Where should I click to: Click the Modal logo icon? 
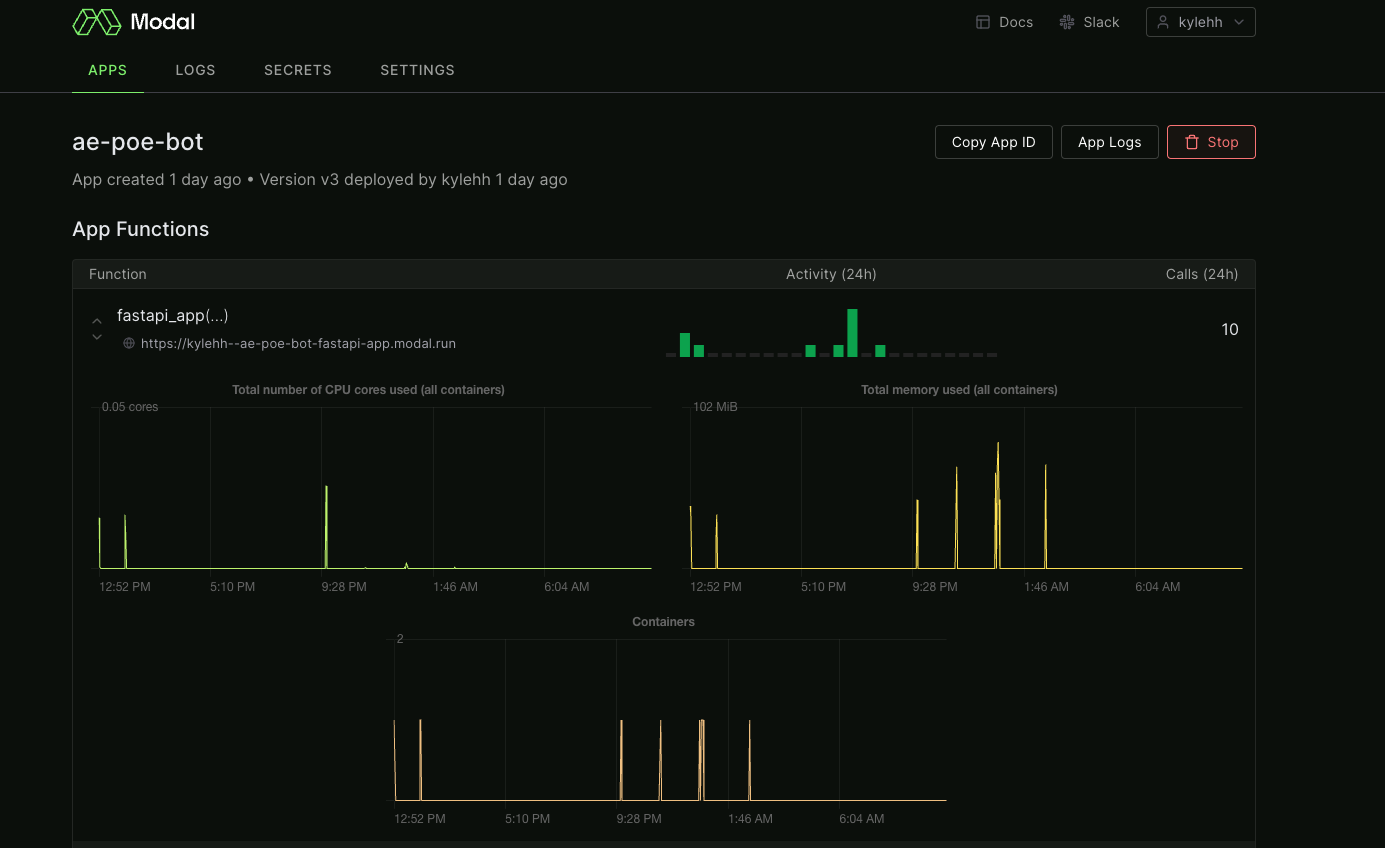click(x=97, y=22)
